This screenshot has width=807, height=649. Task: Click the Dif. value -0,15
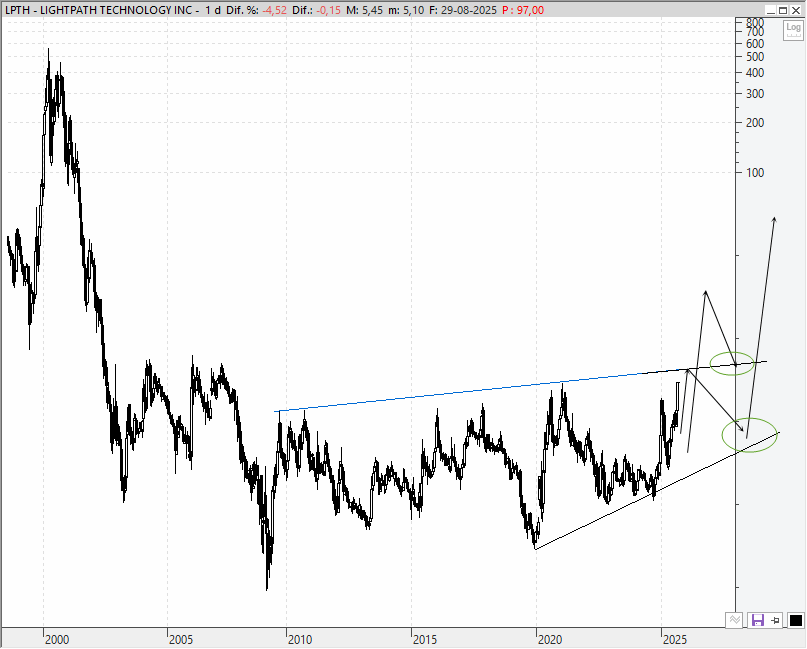(328, 10)
